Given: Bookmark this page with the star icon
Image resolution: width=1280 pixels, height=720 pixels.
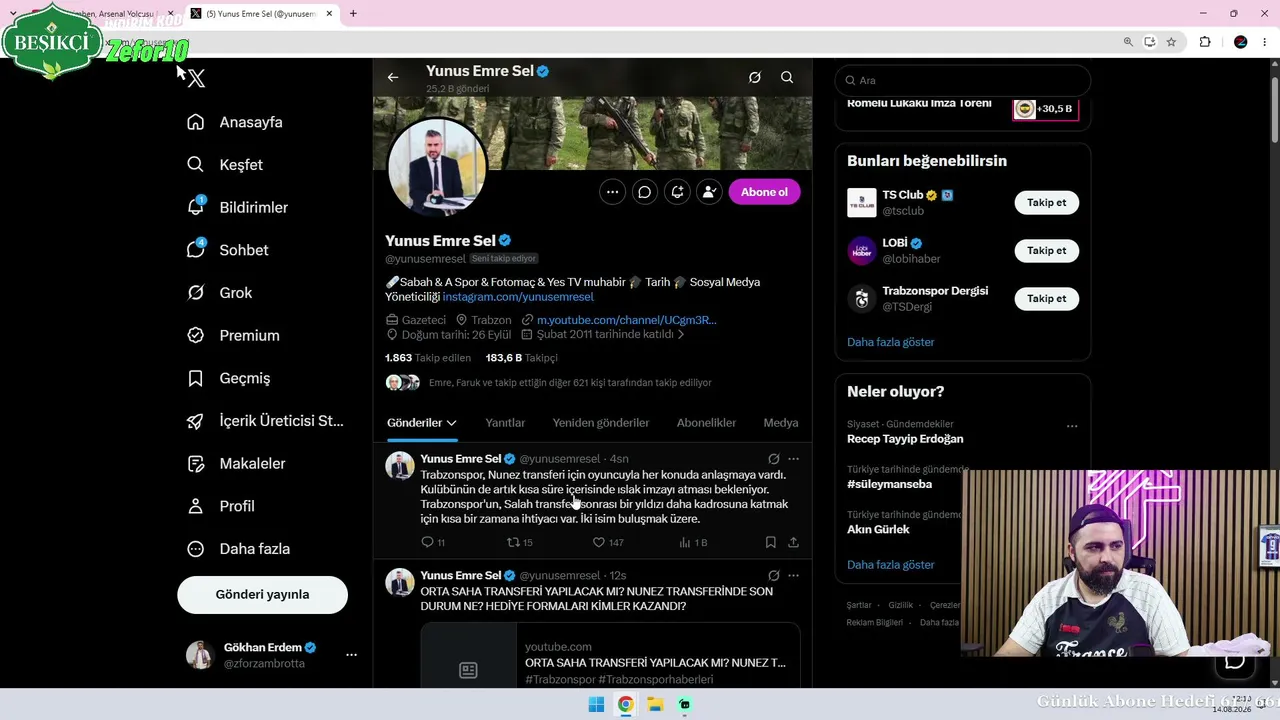Looking at the screenshot, I should pyautogui.click(x=1171, y=42).
